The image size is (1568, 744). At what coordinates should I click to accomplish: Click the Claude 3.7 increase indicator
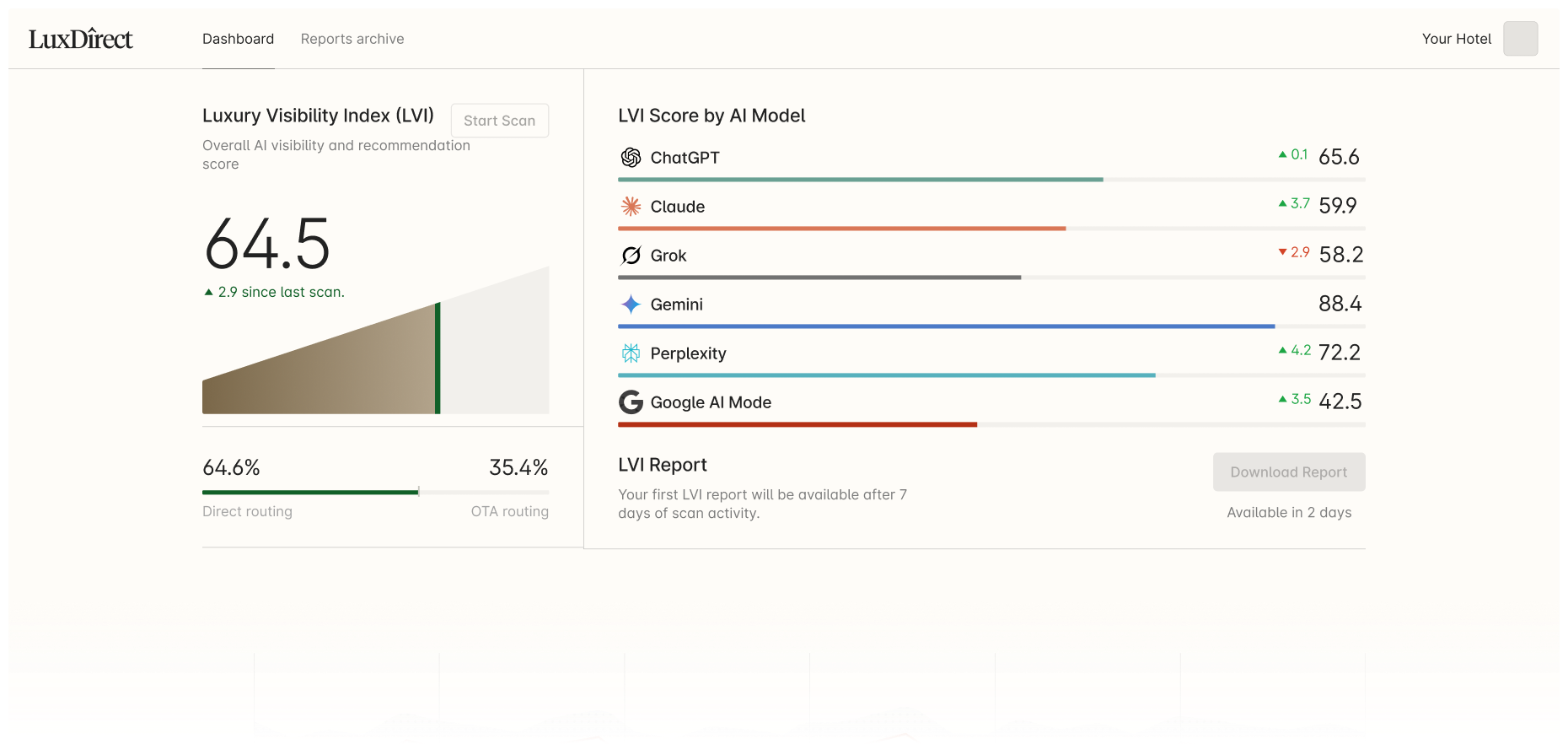(x=1294, y=203)
